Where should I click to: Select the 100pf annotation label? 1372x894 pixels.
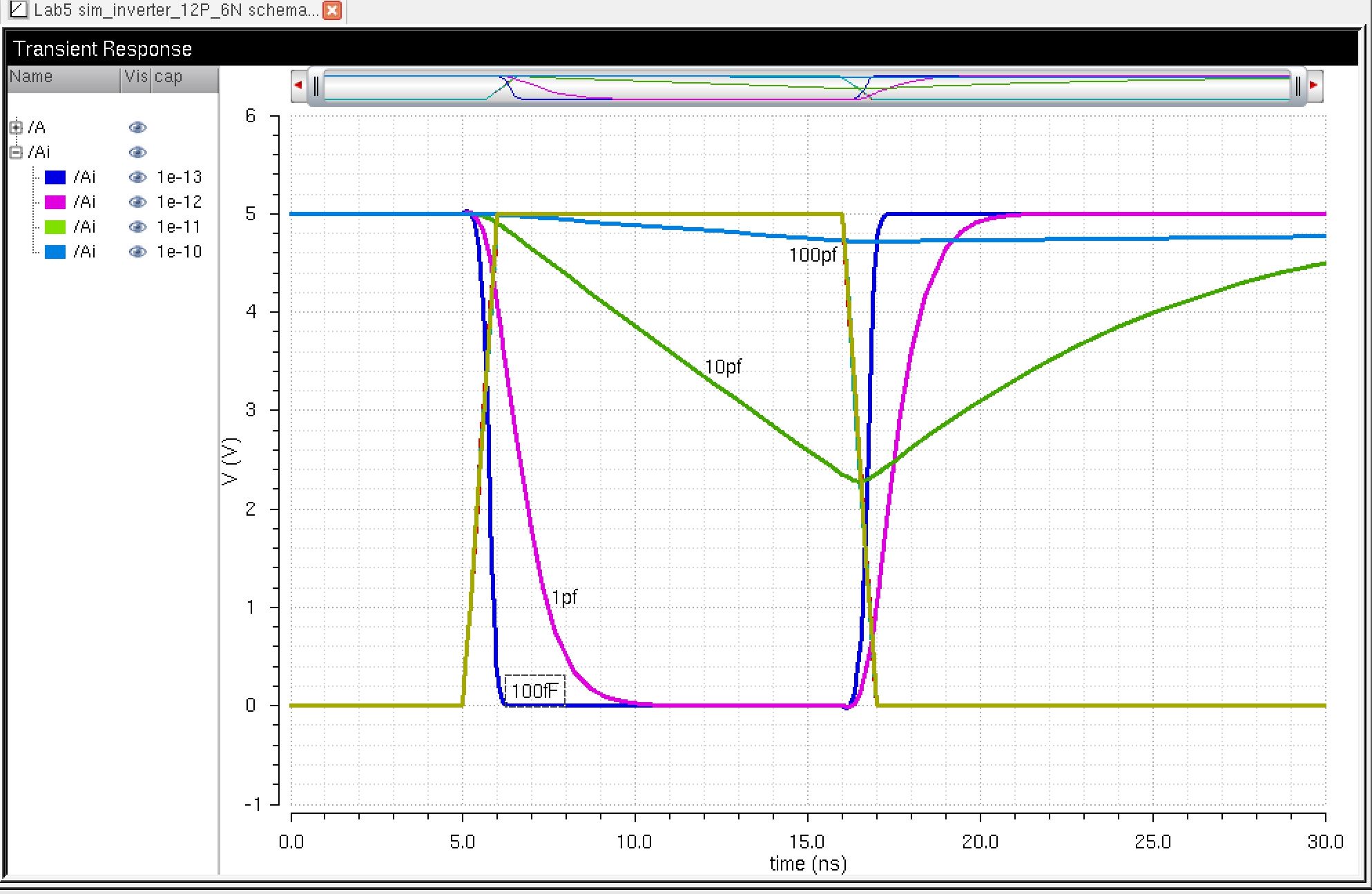(813, 255)
